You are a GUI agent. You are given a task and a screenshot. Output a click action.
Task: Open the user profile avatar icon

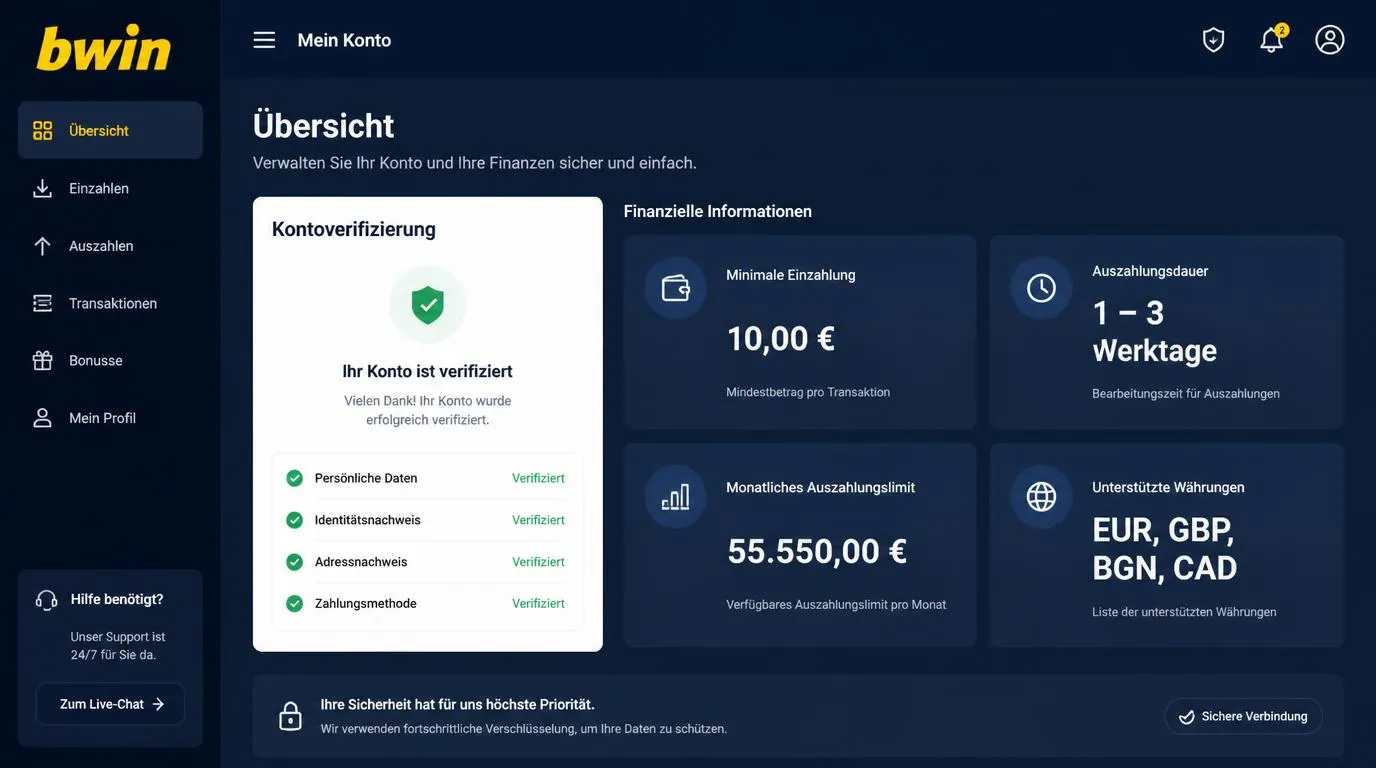point(1330,40)
